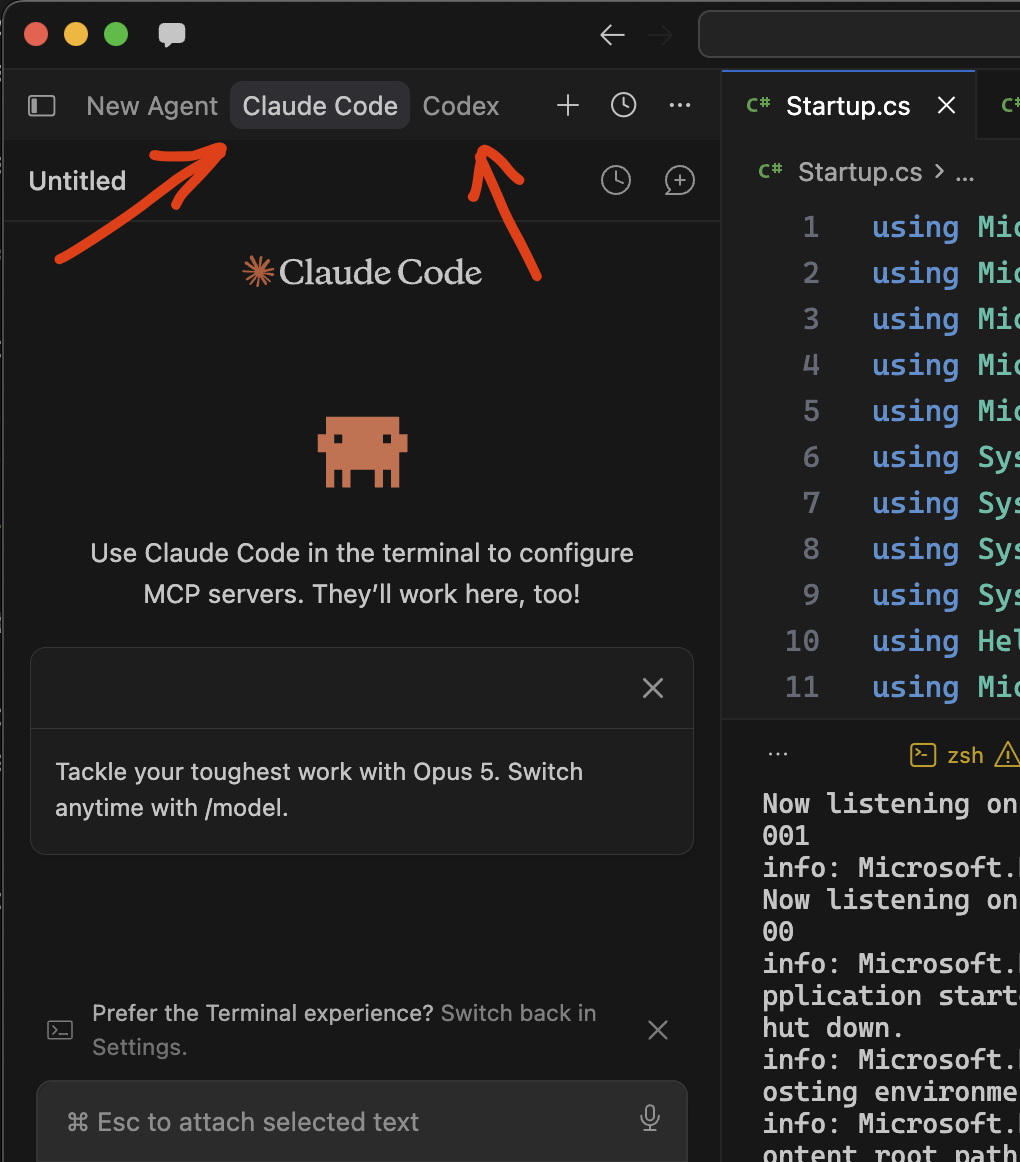Open chat history clock beside Untitled
This screenshot has height=1162, width=1020.
click(x=615, y=180)
